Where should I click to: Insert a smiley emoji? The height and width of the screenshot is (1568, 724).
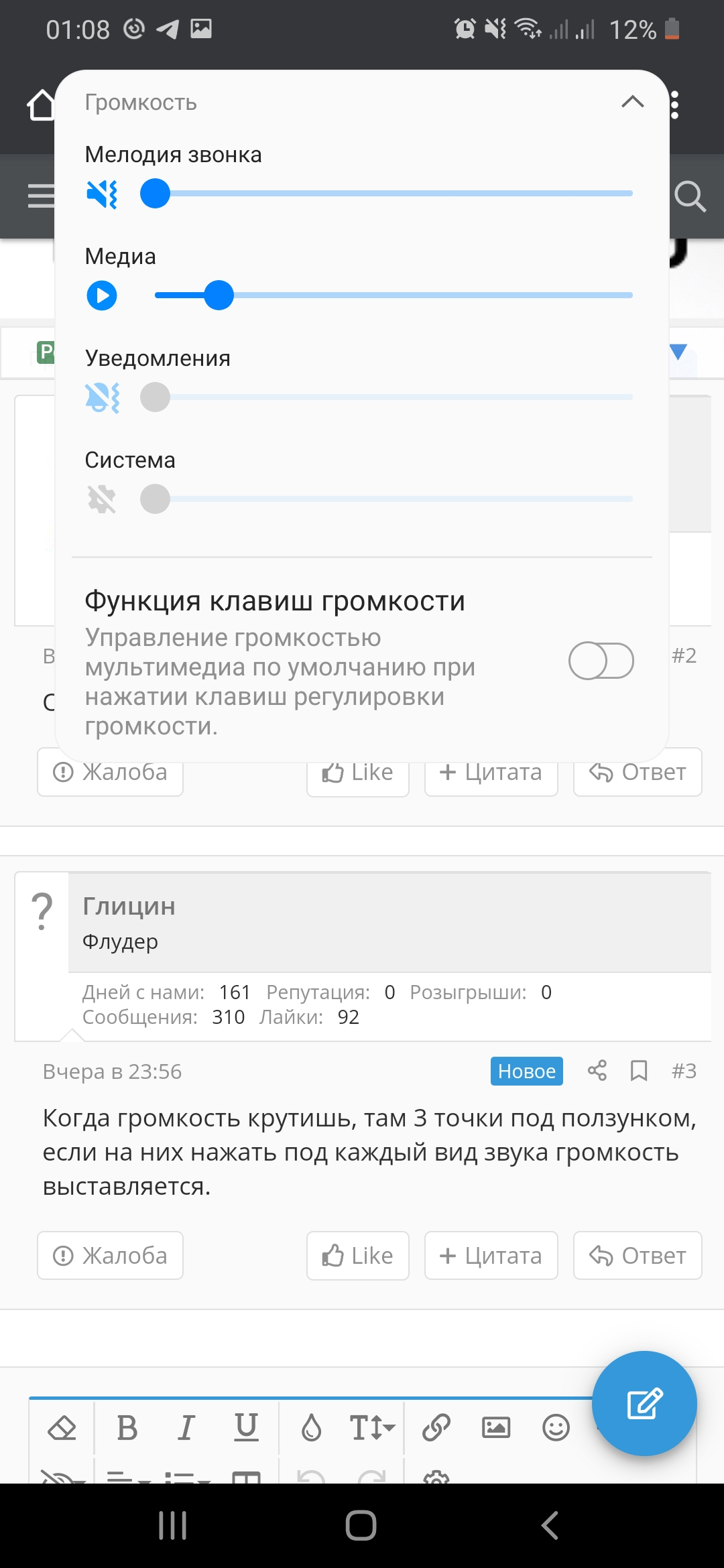pos(556,1427)
